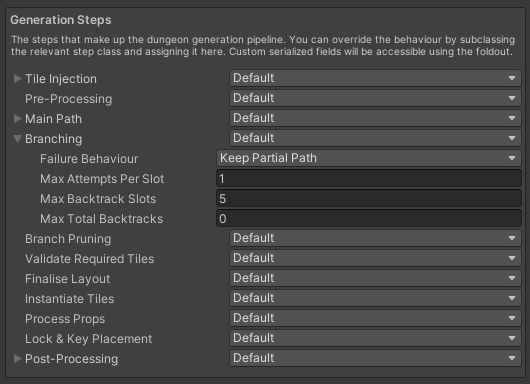Image resolution: width=530 pixels, height=384 pixels.
Task: Click the Main Path label
Action: (x=53, y=119)
